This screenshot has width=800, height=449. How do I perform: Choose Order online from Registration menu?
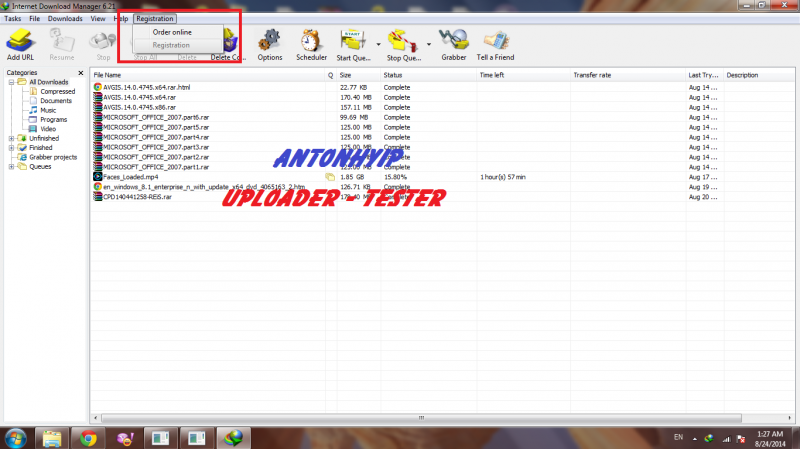point(172,32)
